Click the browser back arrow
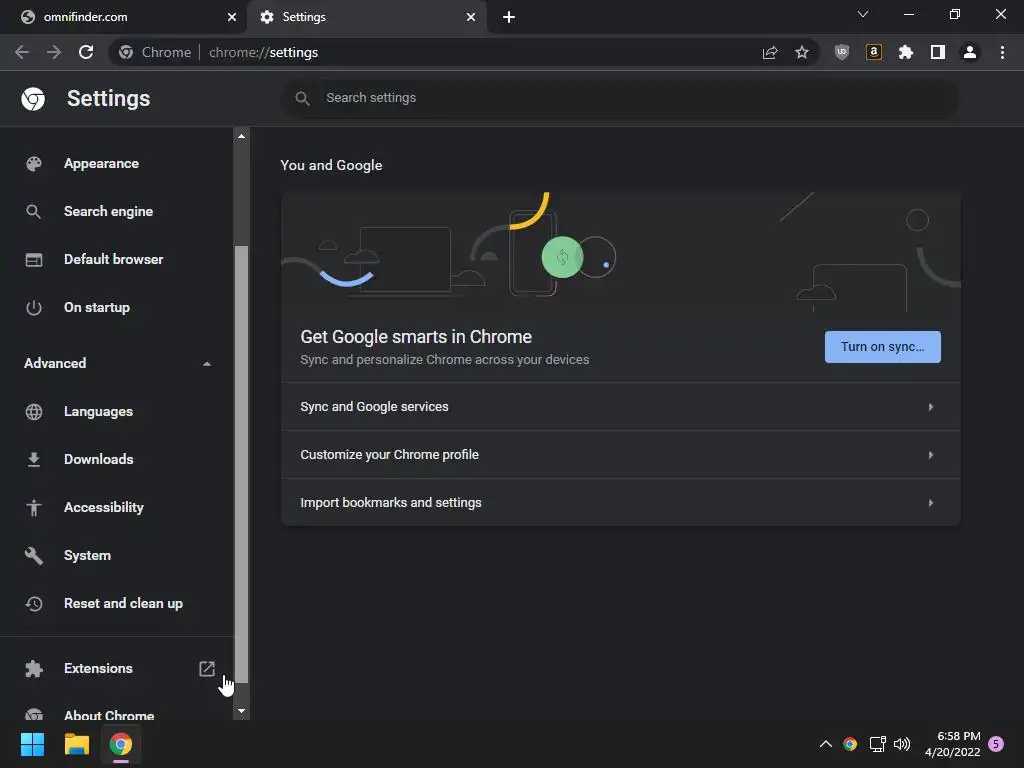This screenshot has width=1024, height=768. pyautogui.click(x=22, y=52)
